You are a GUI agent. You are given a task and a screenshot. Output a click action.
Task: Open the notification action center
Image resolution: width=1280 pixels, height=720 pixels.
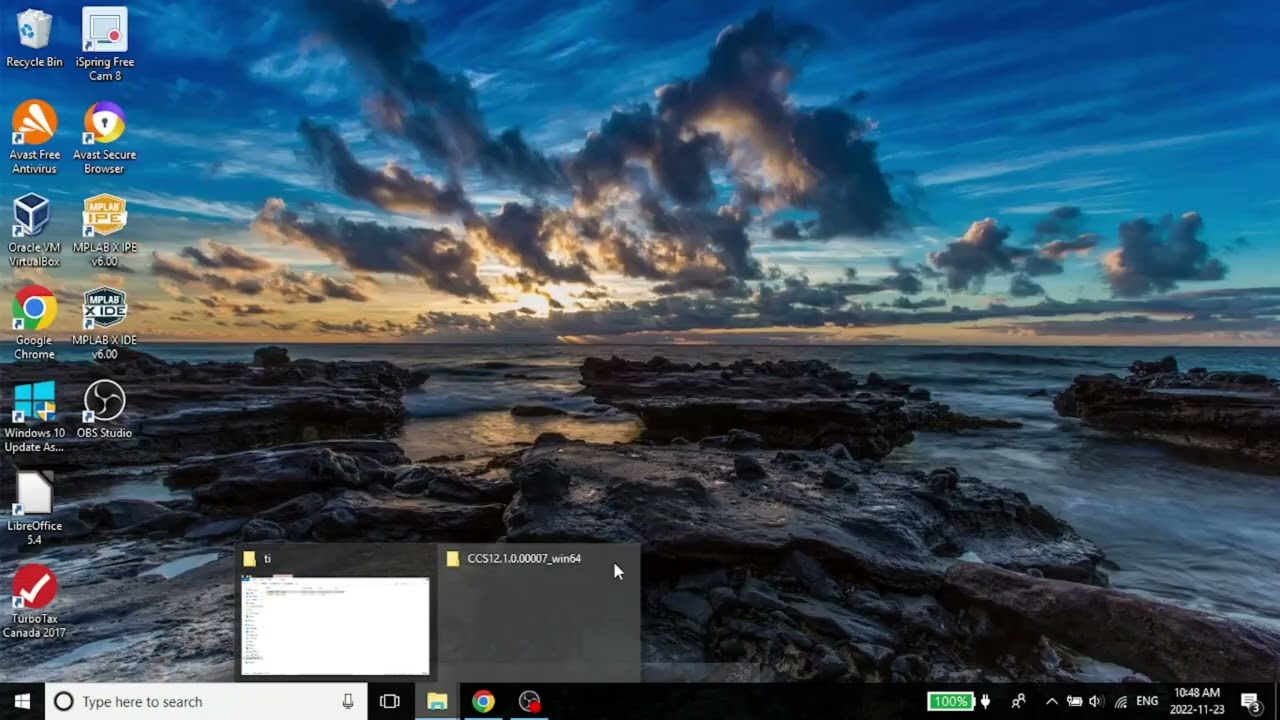coord(1250,701)
